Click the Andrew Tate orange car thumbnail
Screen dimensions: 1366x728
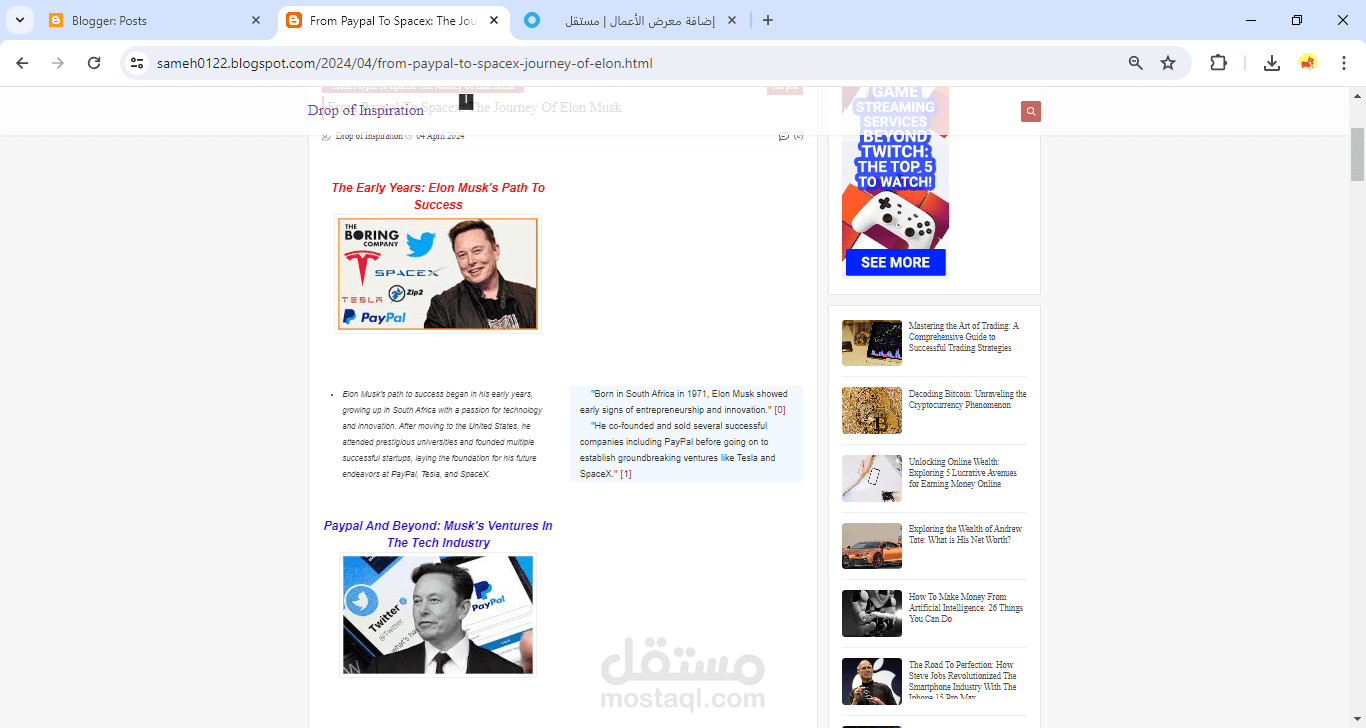(872, 546)
